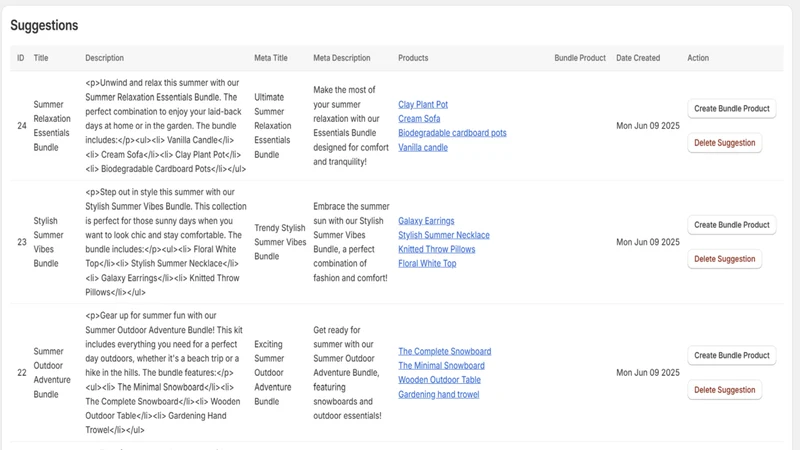Click the Description column header

pos(104,58)
